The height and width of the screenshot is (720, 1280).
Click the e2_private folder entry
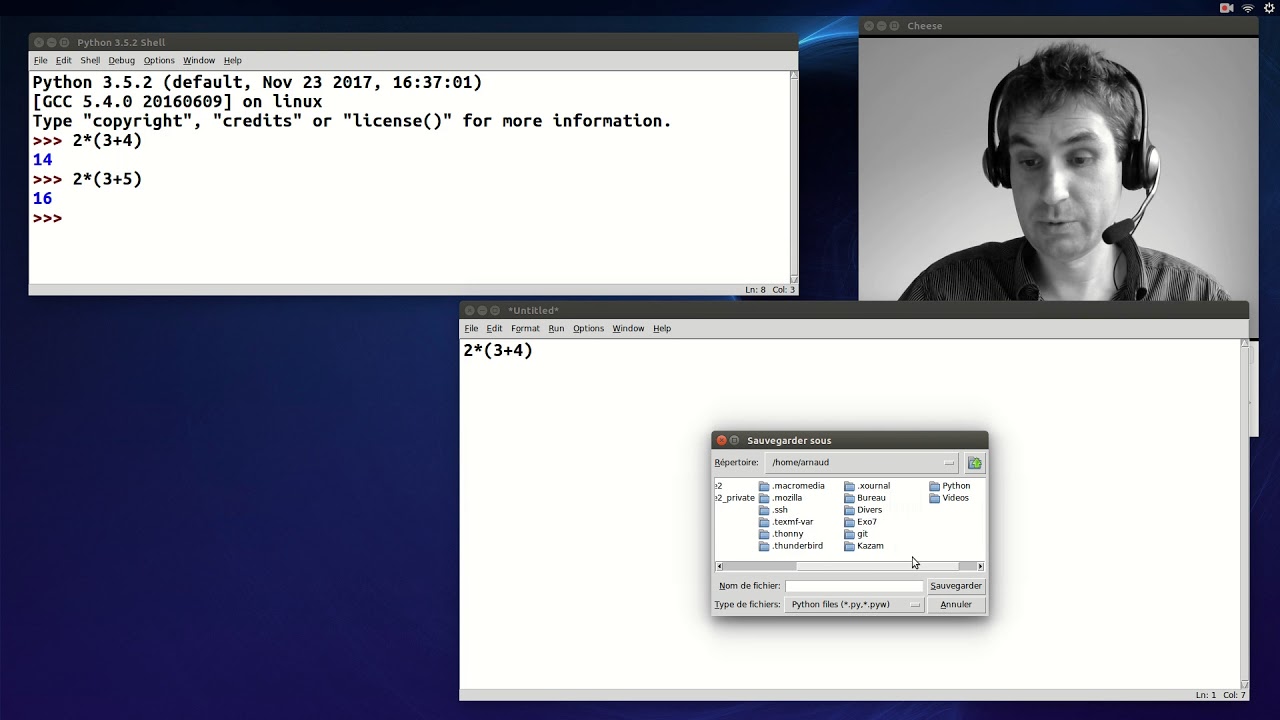[735, 498]
